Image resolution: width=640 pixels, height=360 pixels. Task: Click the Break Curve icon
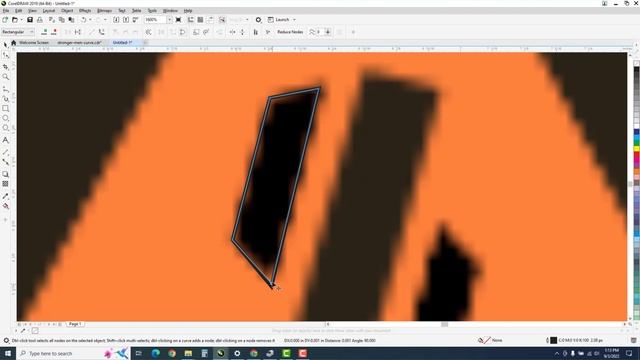(78, 32)
